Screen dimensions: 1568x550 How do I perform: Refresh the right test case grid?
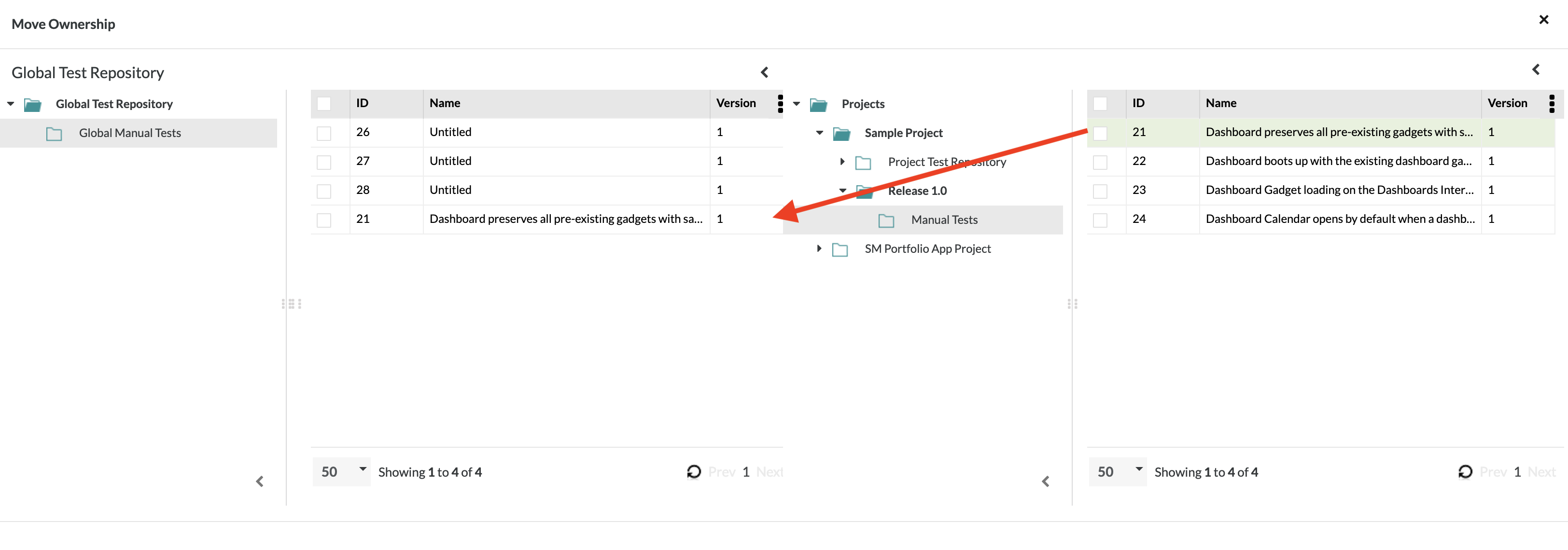click(x=1465, y=471)
